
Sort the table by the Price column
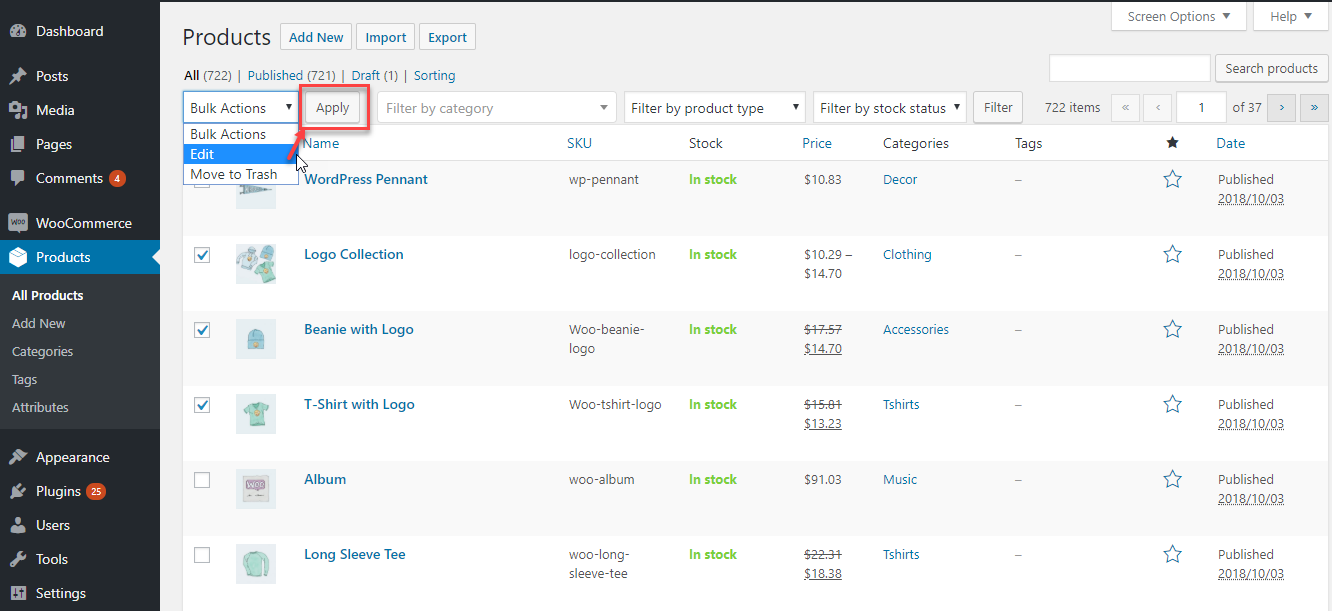tap(817, 143)
